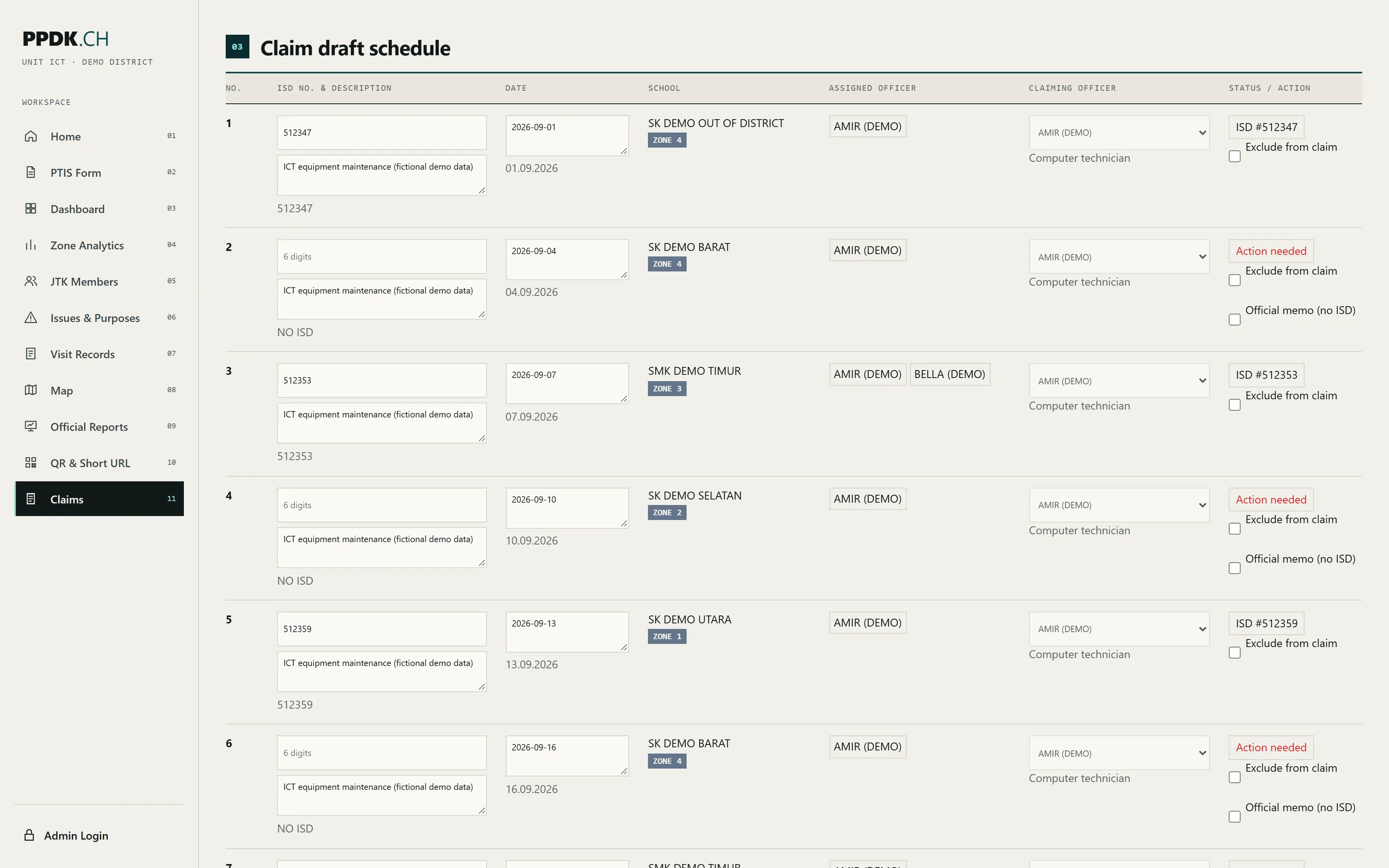Screen dimensions: 1389x868
Task: Click description textarea in row 6
Action: click(x=381, y=796)
